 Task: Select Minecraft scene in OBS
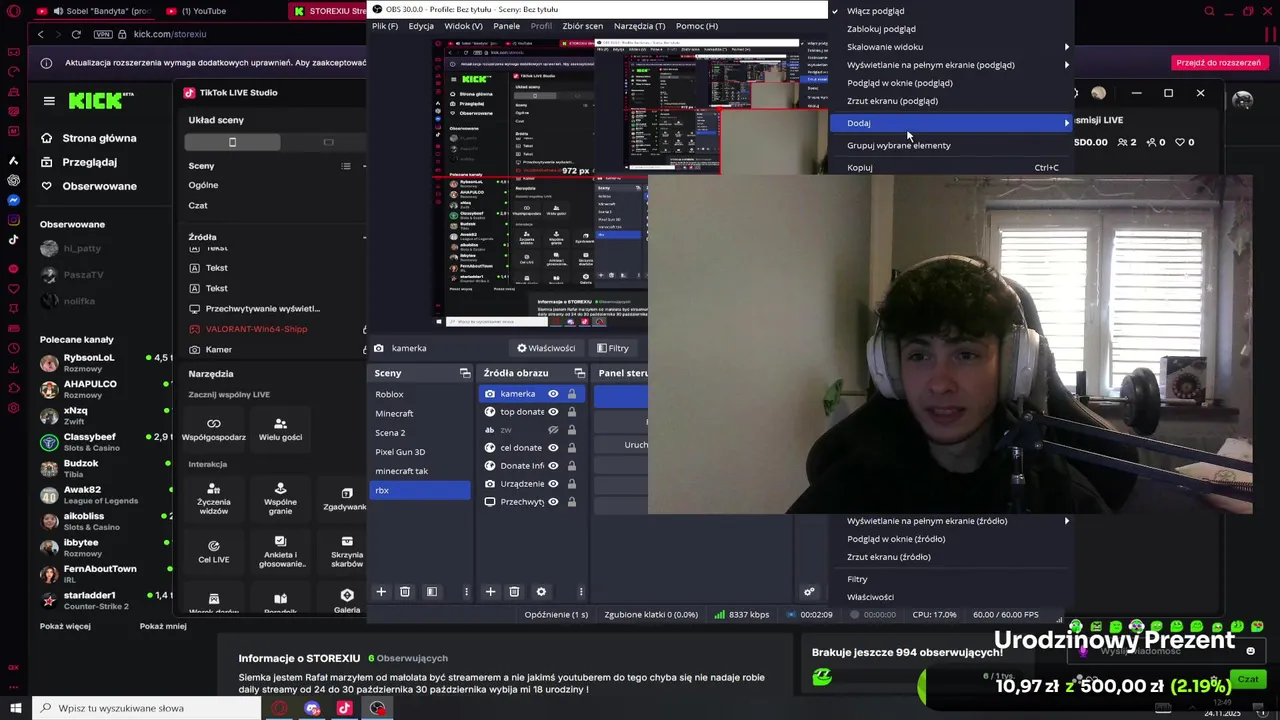coord(419,414)
